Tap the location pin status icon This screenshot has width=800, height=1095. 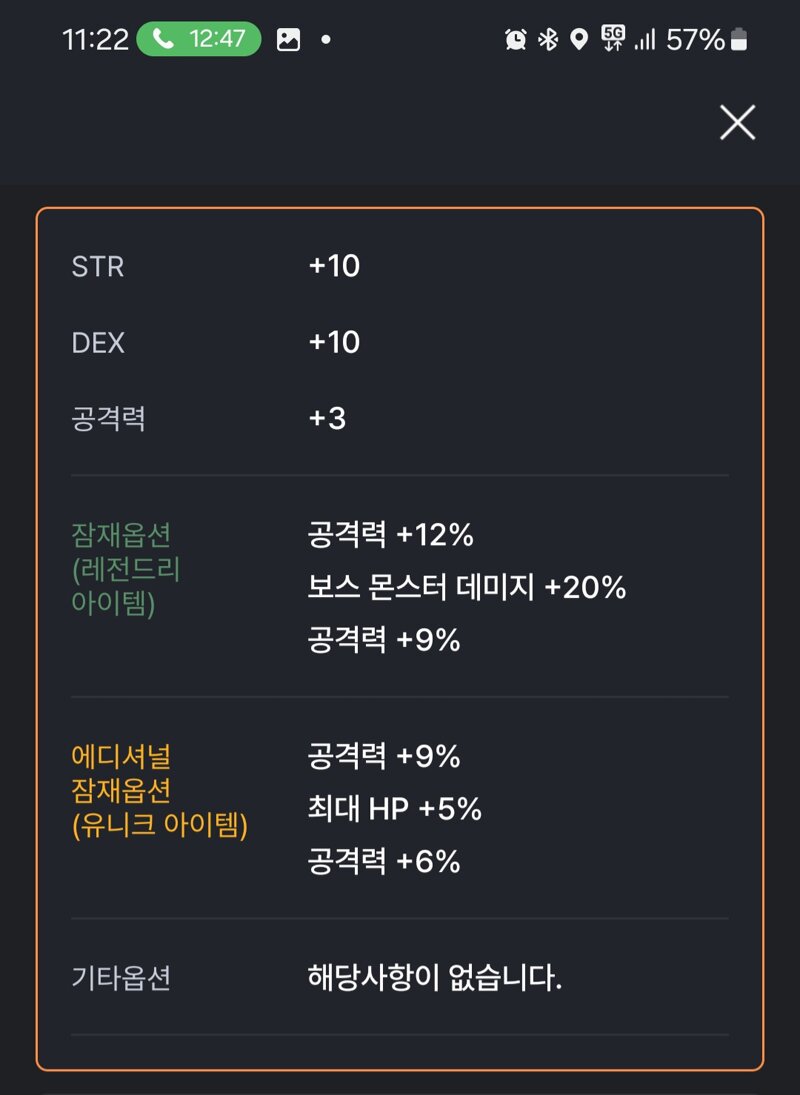[579, 39]
